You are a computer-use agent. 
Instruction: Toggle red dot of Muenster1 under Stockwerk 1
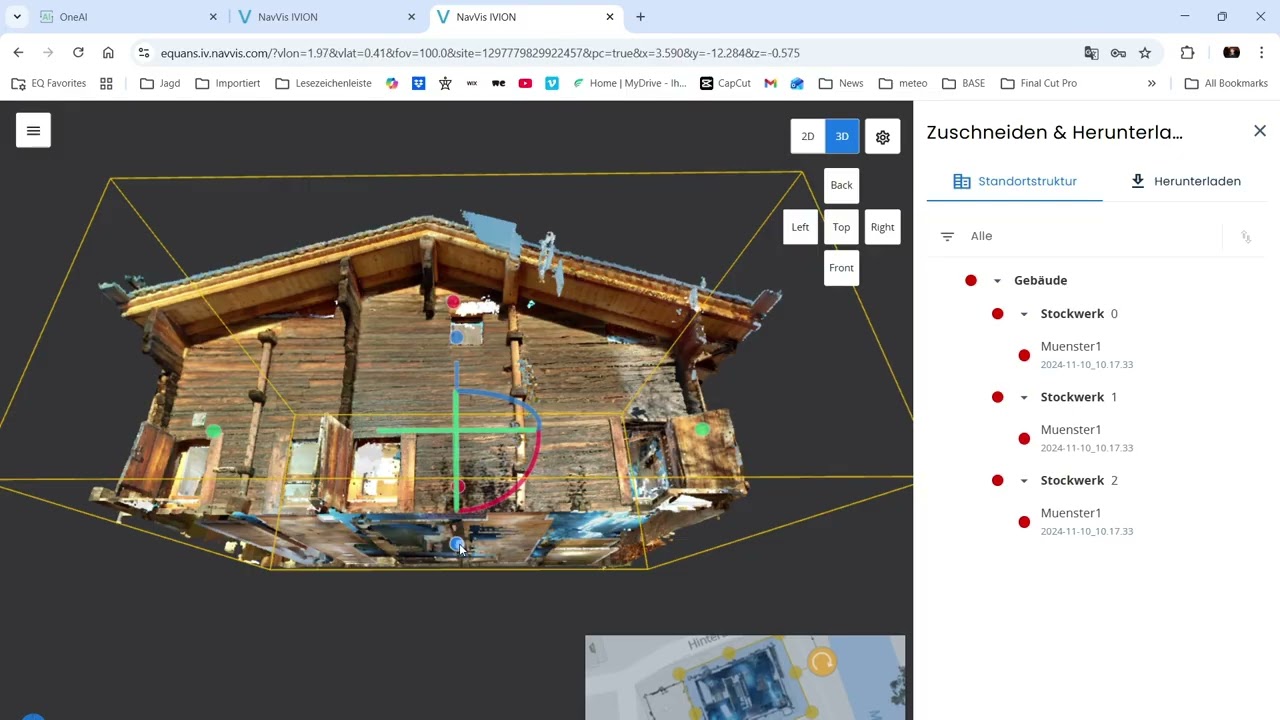[x=1024, y=438]
